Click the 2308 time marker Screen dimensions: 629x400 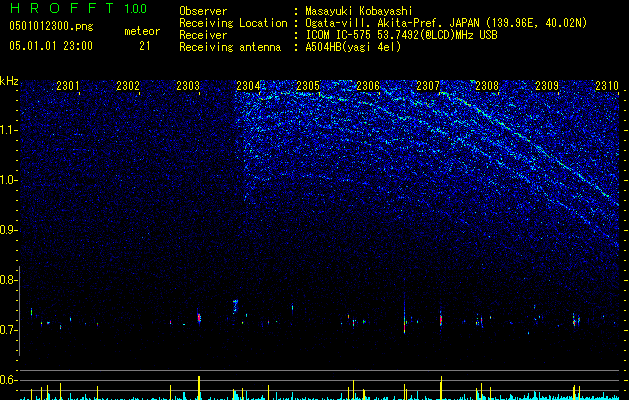[487, 86]
